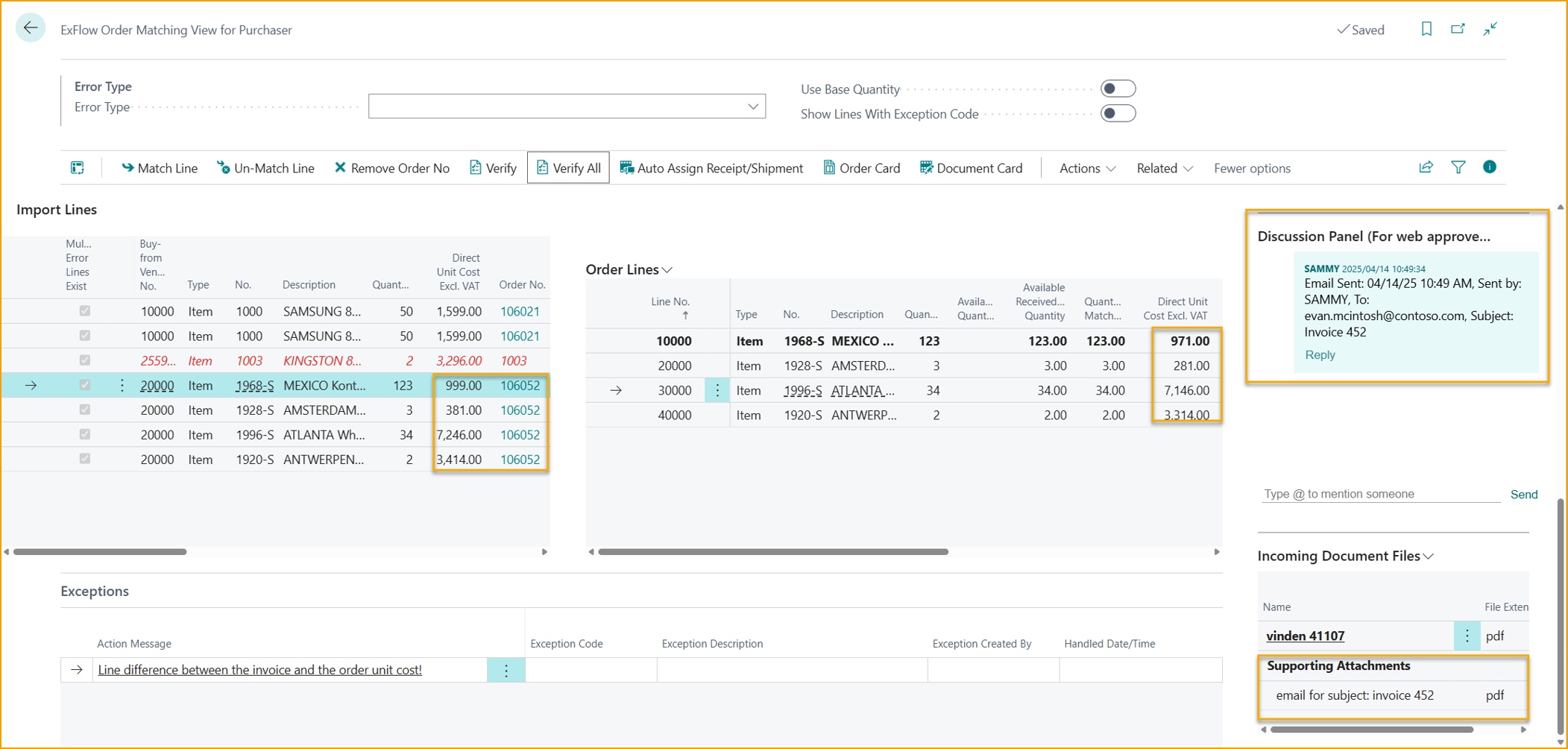Click the bookmark icon near Saved
This screenshot has height=749, width=1568.
pyautogui.click(x=1426, y=29)
